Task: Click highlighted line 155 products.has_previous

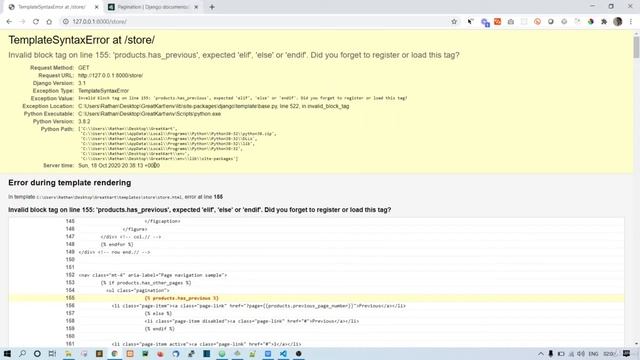Action: [182, 298]
